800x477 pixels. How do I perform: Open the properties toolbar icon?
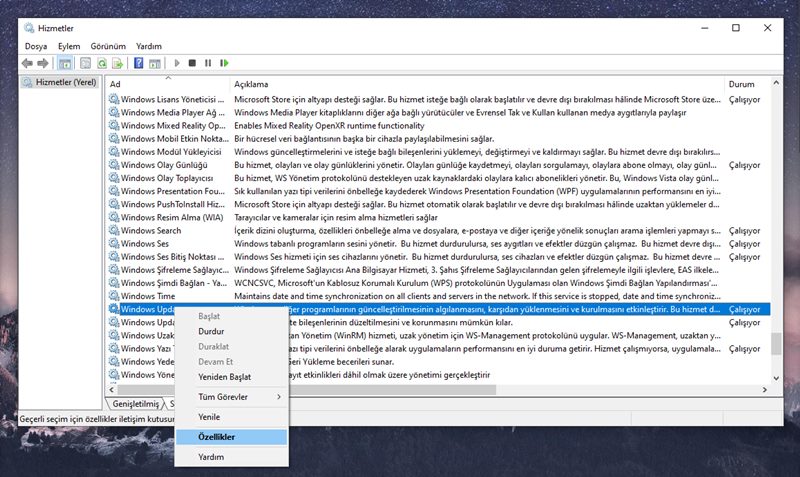tap(85, 63)
